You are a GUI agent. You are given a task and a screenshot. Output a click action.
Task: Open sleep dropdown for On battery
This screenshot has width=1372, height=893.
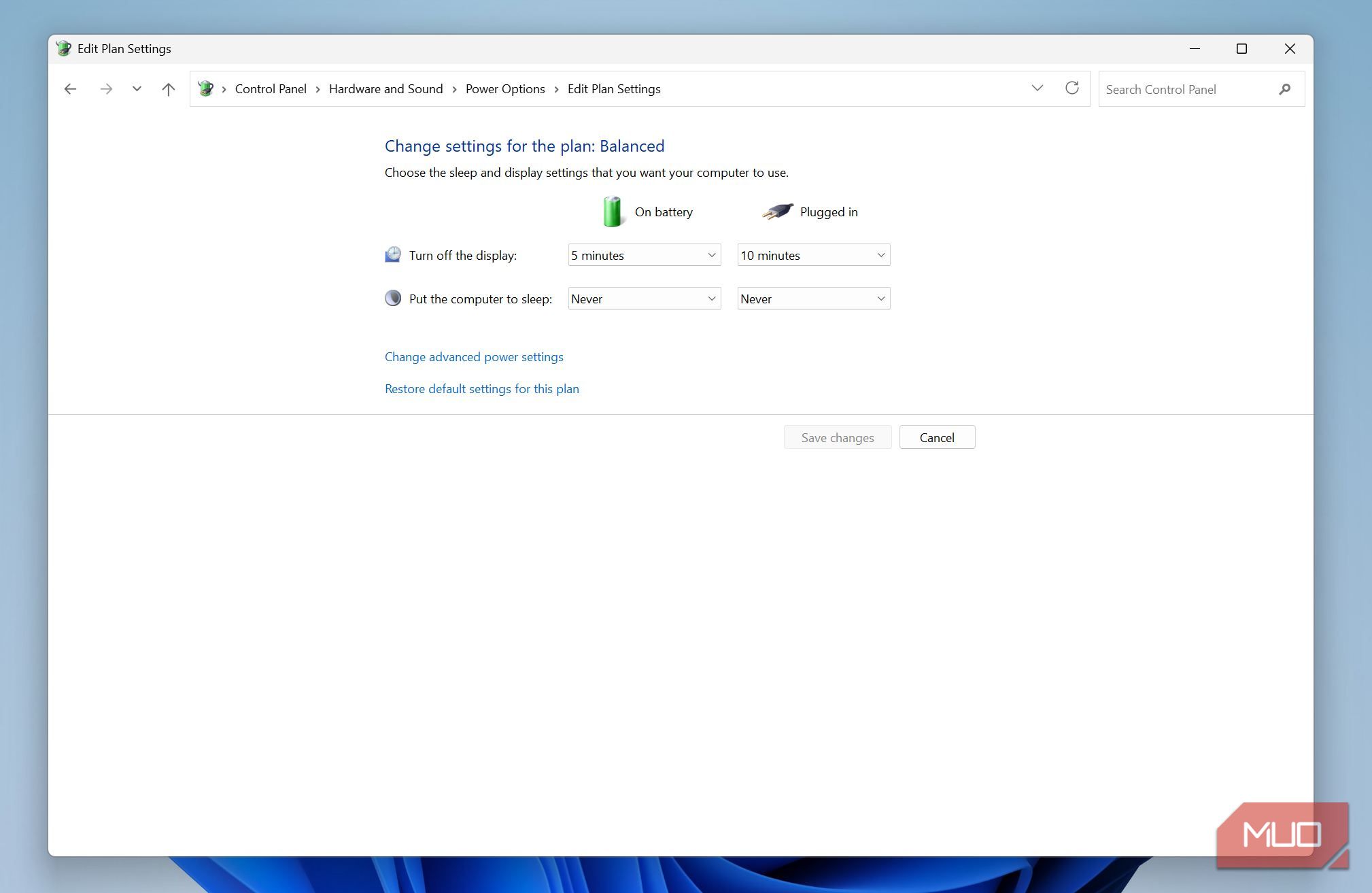(x=645, y=299)
